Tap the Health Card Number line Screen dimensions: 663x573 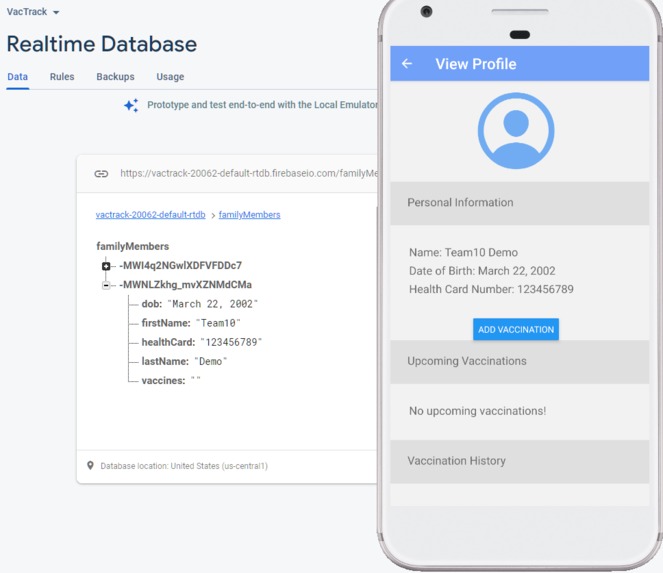coord(491,289)
